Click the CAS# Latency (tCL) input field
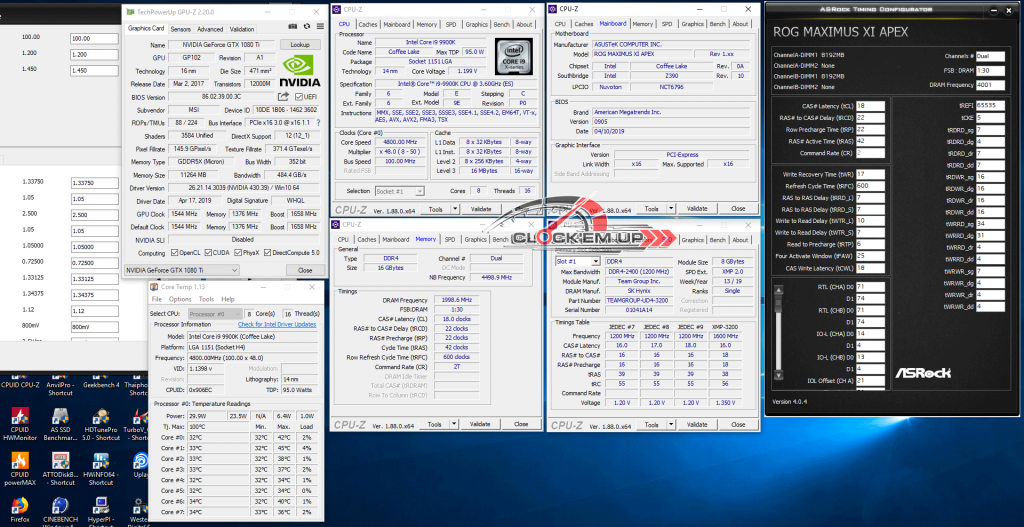 (x=869, y=104)
